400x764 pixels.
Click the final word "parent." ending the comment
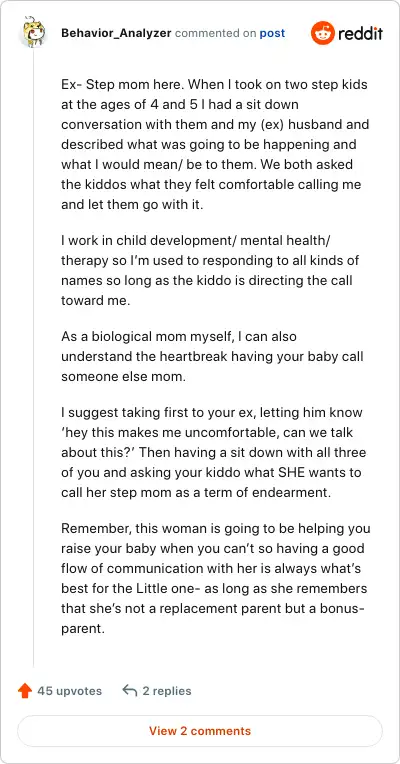(x=83, y=628)
